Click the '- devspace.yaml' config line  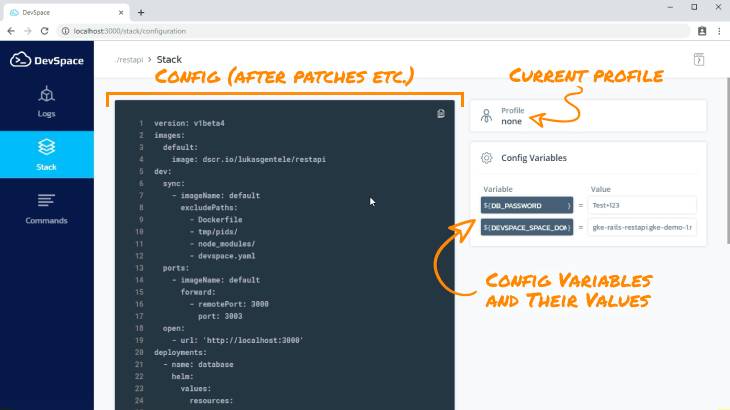[223, 256]
